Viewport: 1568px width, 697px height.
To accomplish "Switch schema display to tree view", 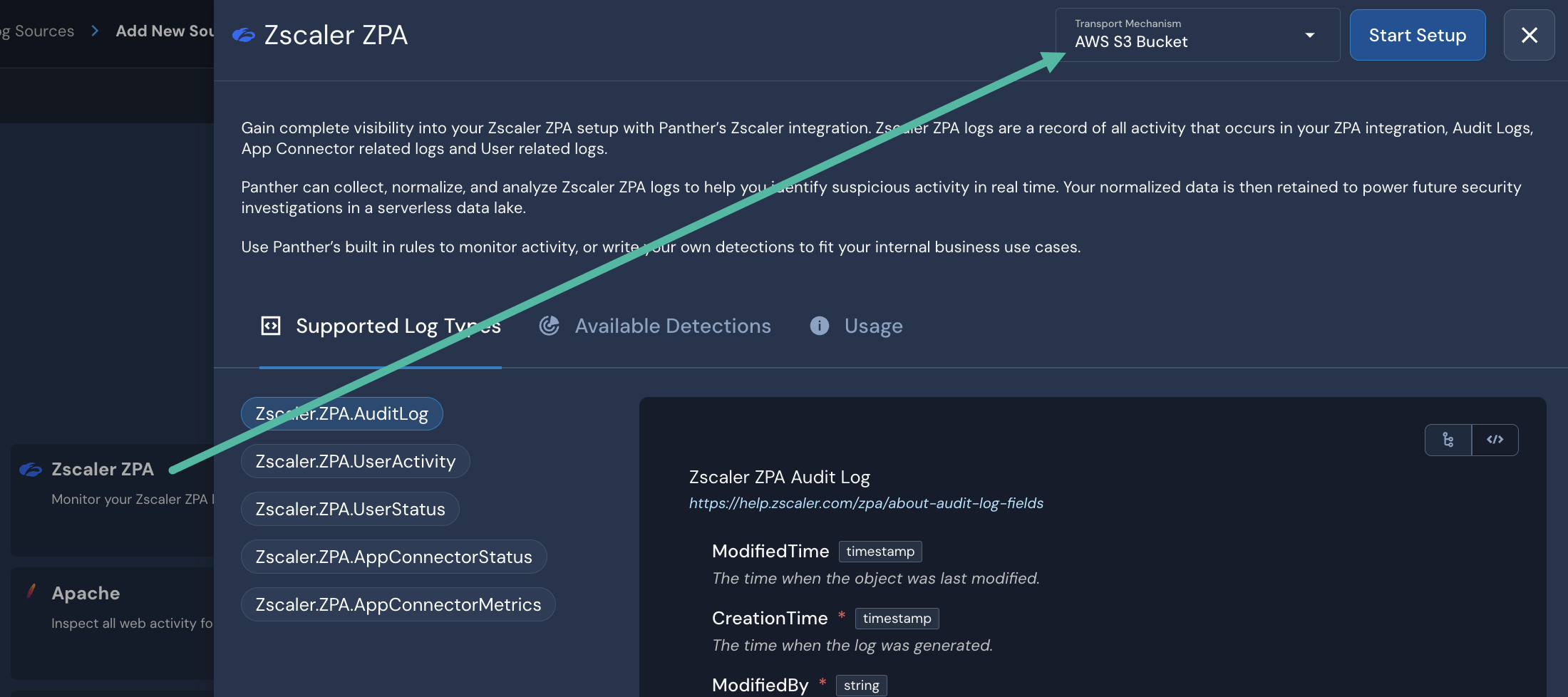I will [x=1448, y=440].
